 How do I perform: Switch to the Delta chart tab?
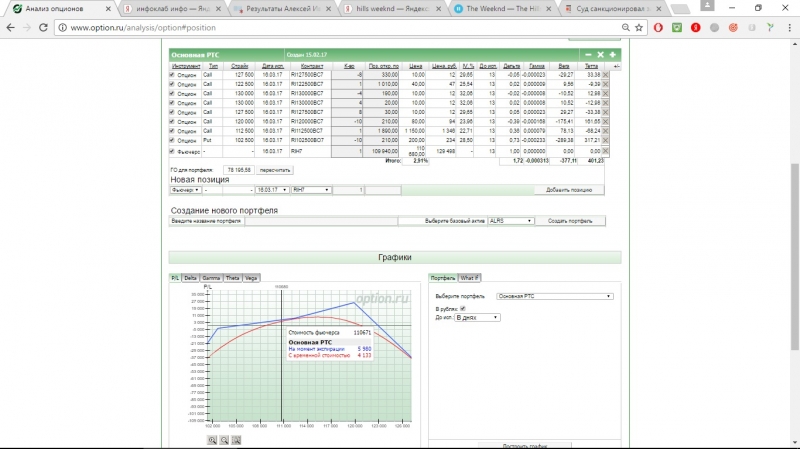(190, 278)
